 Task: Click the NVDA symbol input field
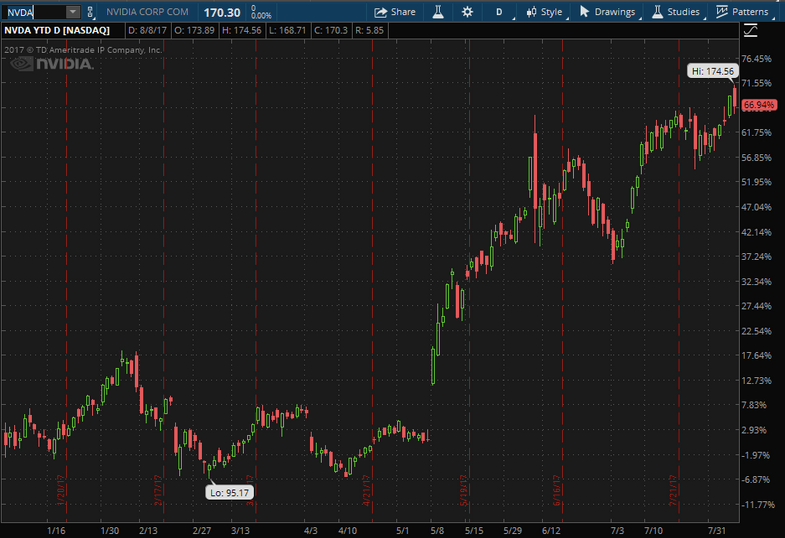tap(35, 12)
